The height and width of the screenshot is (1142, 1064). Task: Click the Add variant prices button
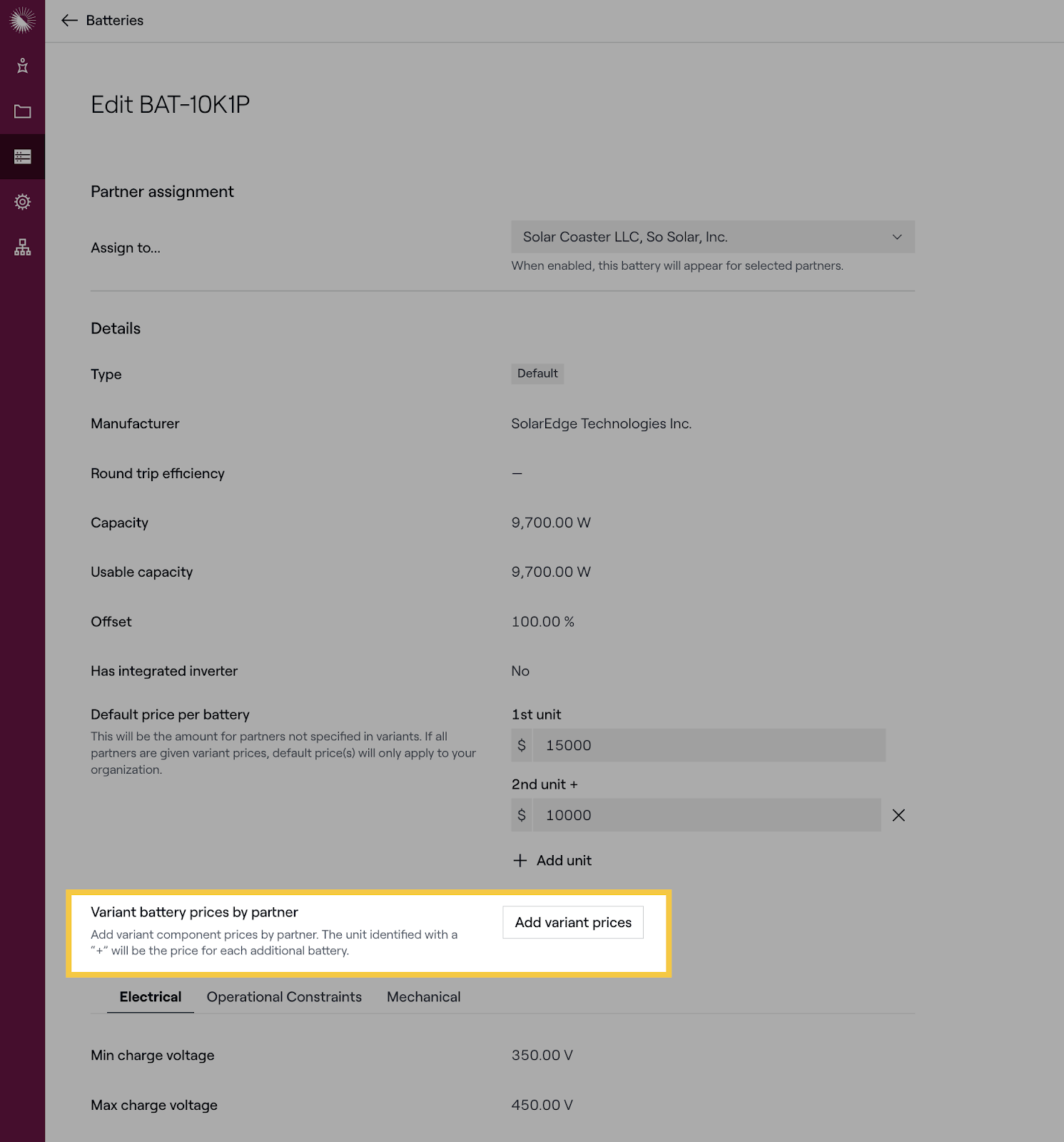[573, 922]
